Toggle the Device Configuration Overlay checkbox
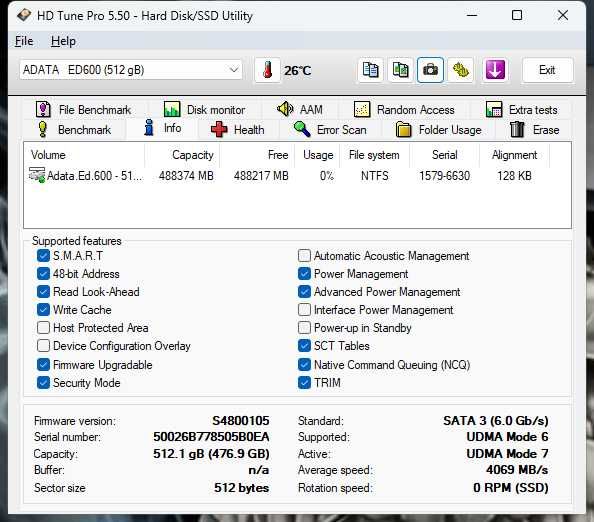 pos(43,345)
